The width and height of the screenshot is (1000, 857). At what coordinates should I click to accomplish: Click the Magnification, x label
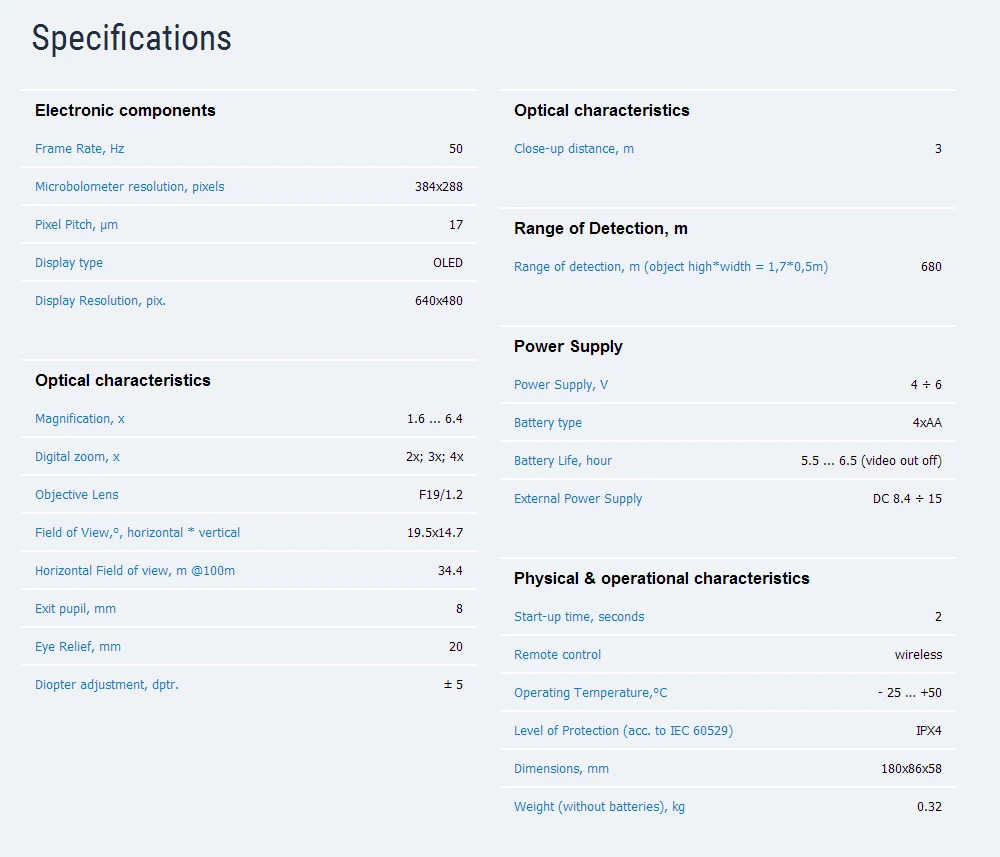[x=80, y=419]
